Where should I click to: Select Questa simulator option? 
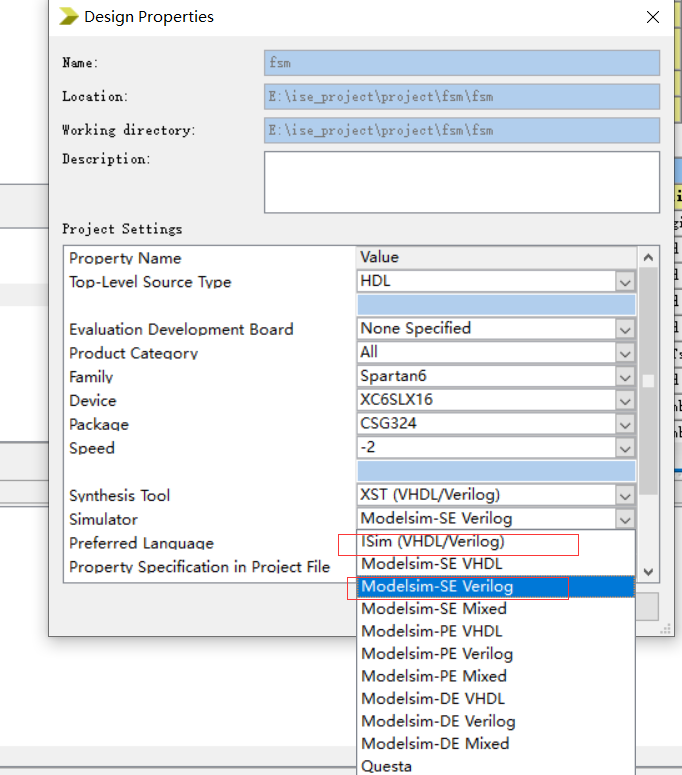point(496,766)
